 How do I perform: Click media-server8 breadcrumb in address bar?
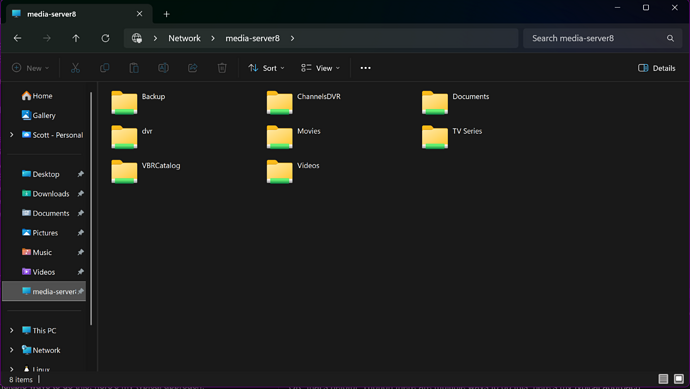(x=253, y=38)
